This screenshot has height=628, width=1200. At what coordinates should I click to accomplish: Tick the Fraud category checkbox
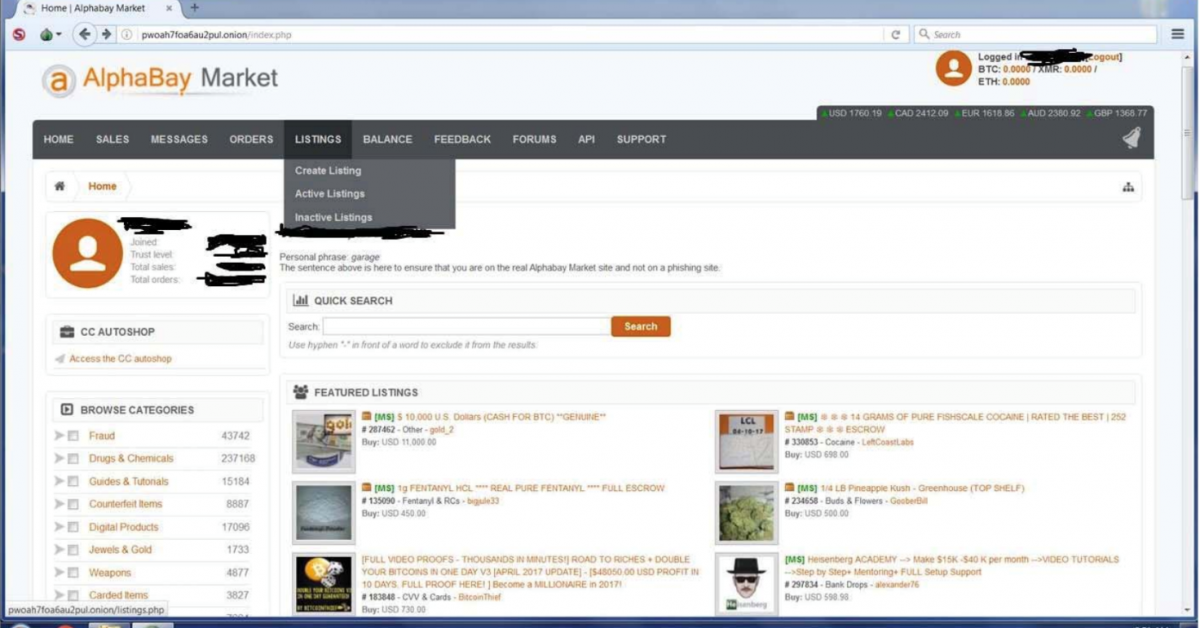(x=73, y=436)
